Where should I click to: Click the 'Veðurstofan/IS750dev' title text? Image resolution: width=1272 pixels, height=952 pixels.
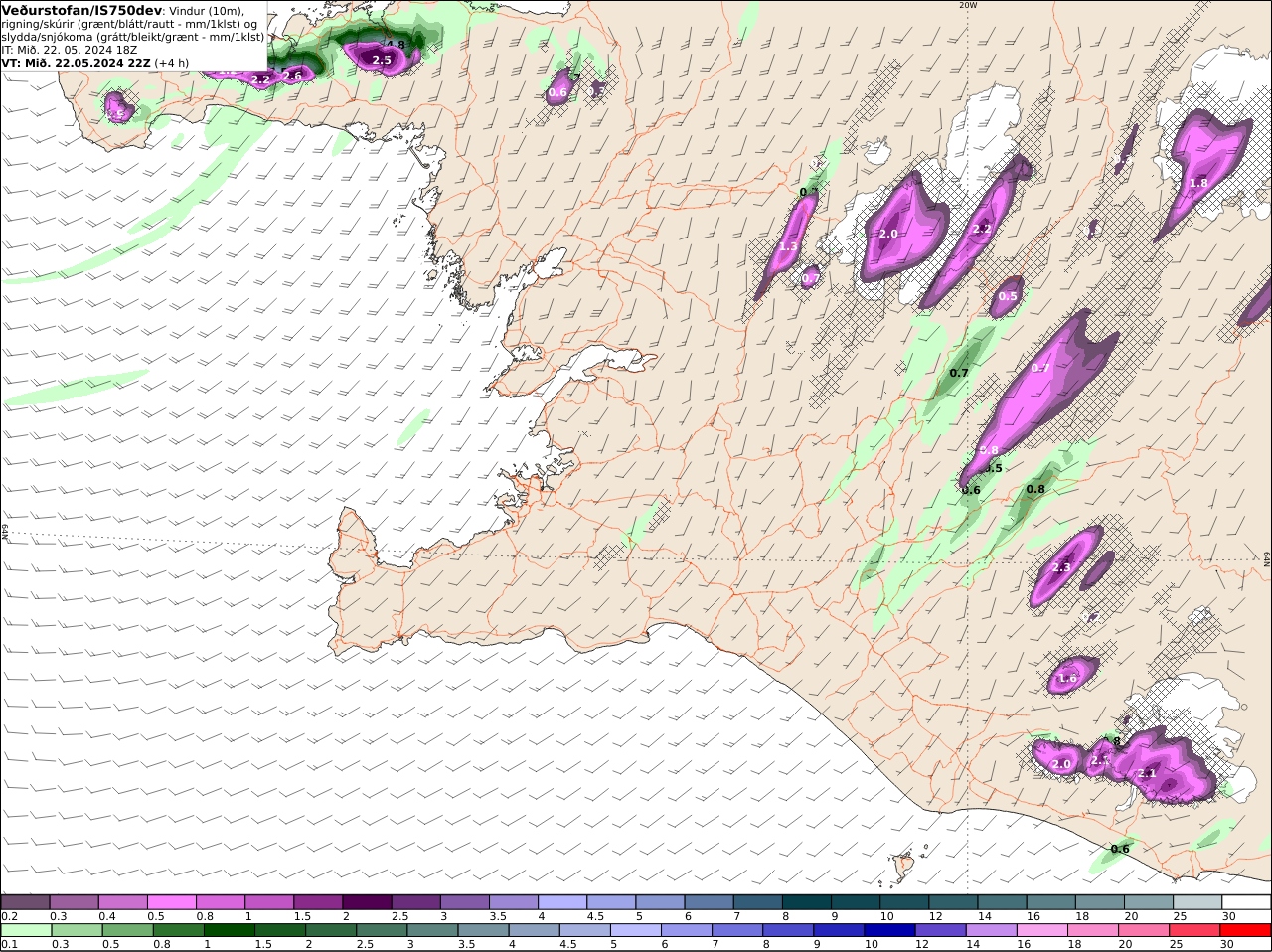[x=81, y=10]
